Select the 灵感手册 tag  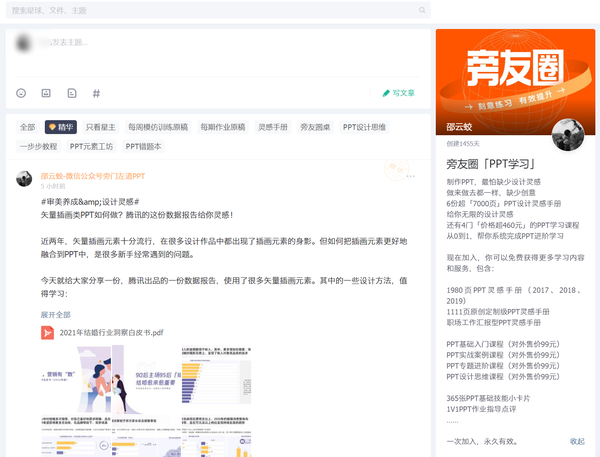tap(273, 127)
